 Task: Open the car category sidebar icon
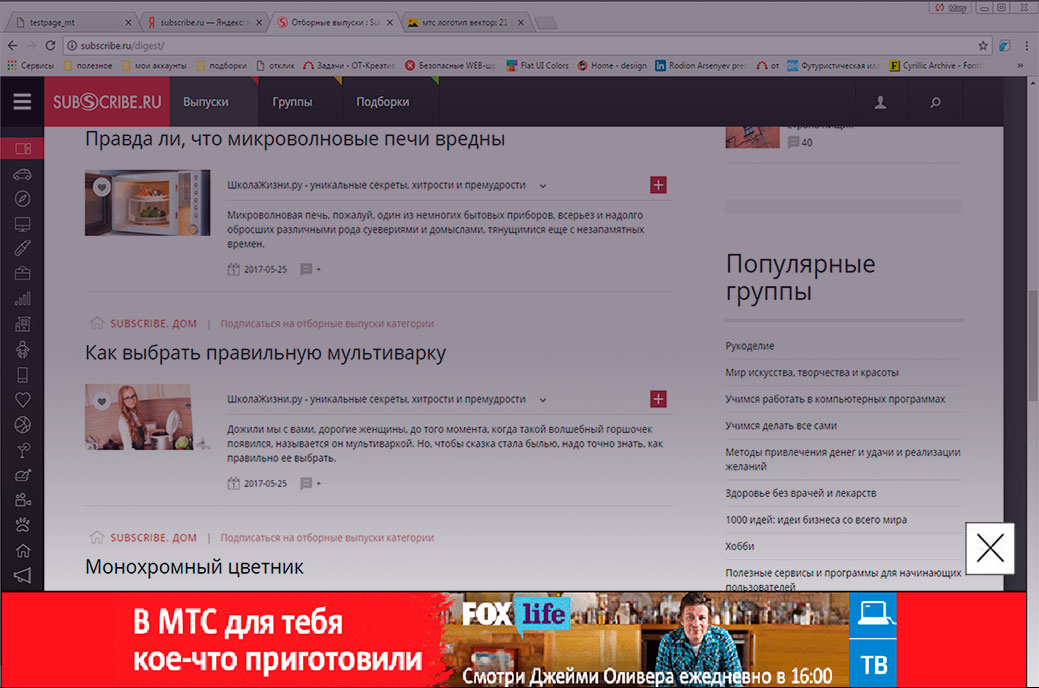click(22, 174)
